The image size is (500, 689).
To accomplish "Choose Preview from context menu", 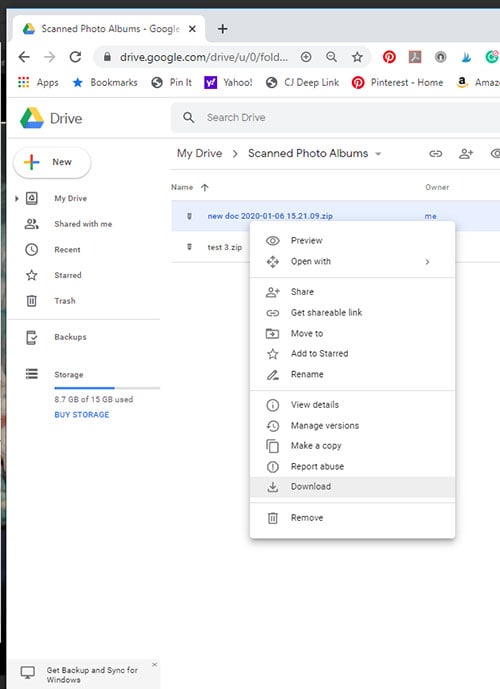I will point(352,240).
